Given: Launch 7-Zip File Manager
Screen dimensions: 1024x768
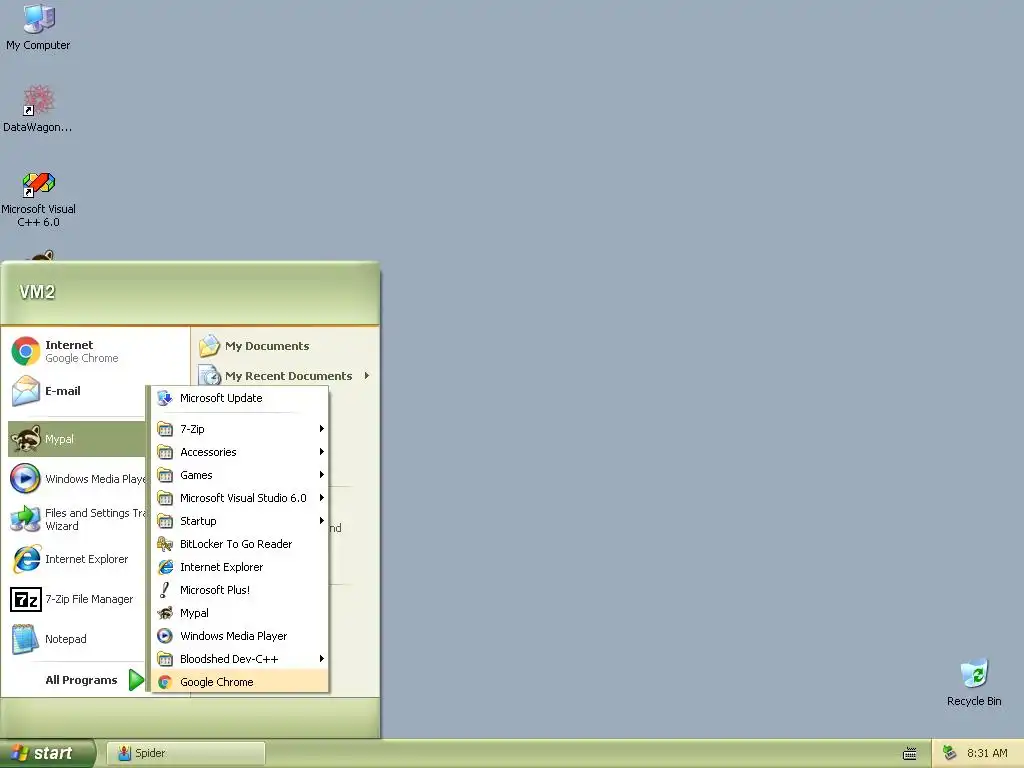Looking at the screenshot, I should [76, 599].
